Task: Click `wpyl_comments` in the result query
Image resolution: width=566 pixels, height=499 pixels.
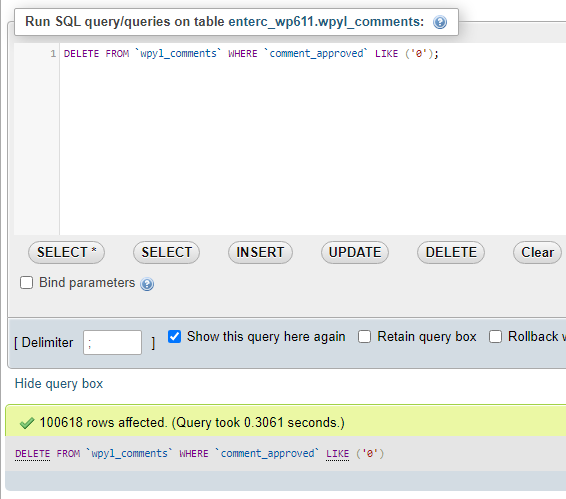Action: [x=129, y=453]
